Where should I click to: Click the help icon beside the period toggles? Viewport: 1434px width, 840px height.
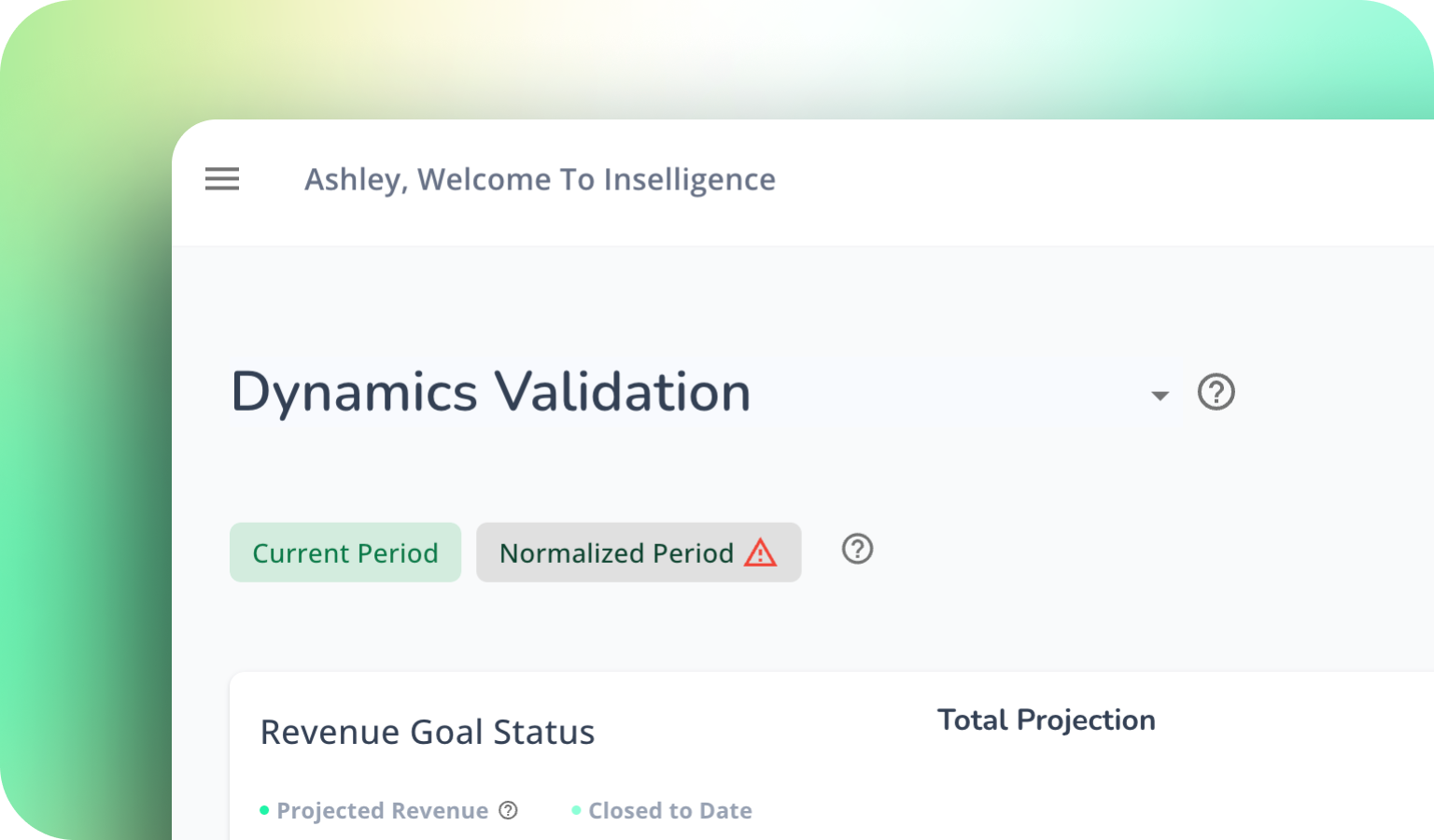tap(856, 551)
